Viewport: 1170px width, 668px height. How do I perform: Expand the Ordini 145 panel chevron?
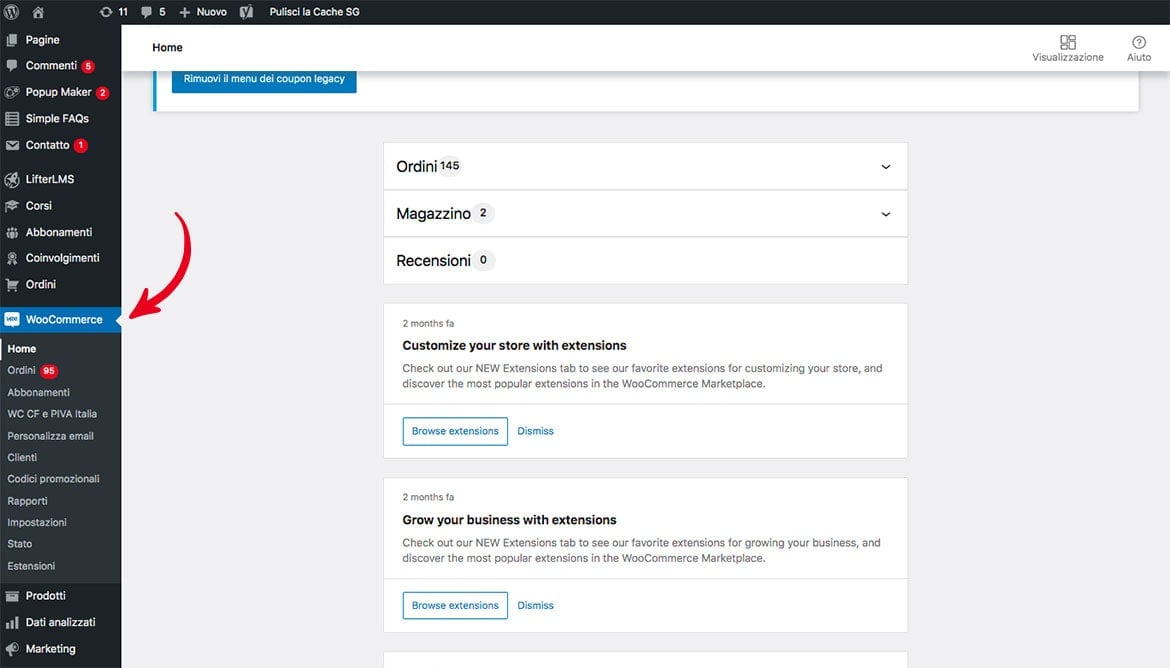click(886, 166)
